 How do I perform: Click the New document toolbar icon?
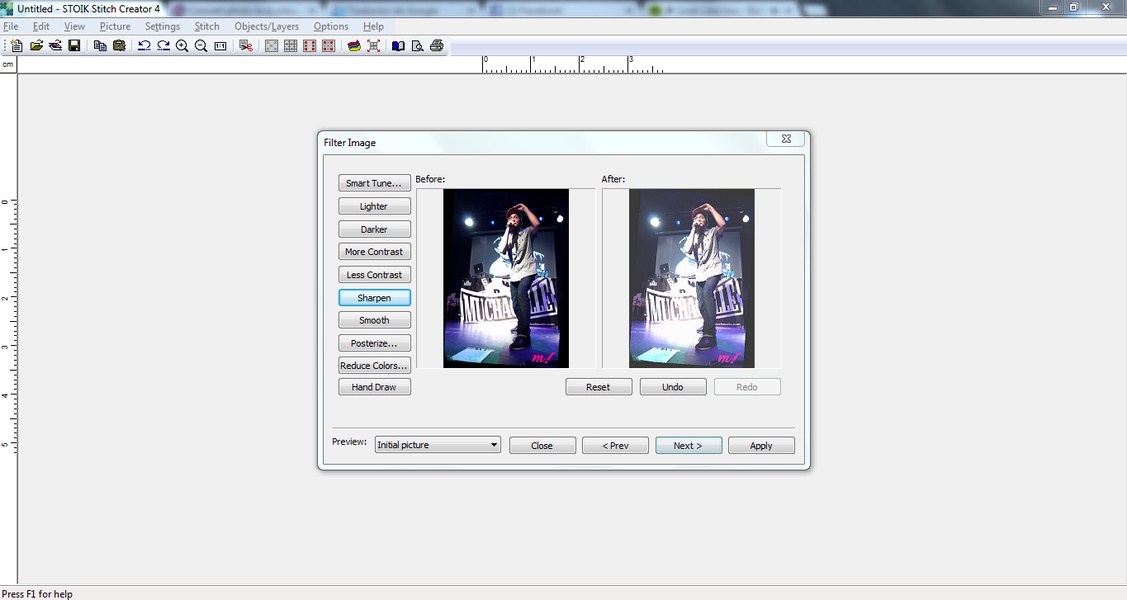[17, 46]
